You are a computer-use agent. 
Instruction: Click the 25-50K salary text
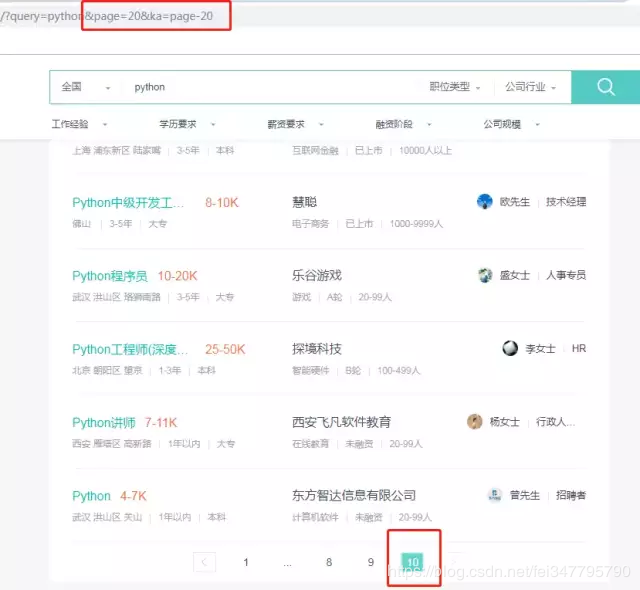tap(225, 350)
